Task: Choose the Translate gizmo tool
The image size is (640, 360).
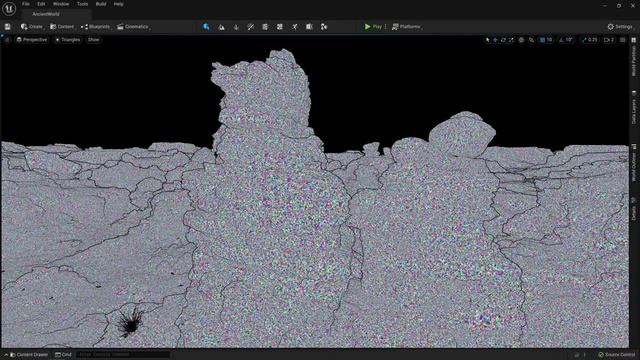Action: point(495,40)
